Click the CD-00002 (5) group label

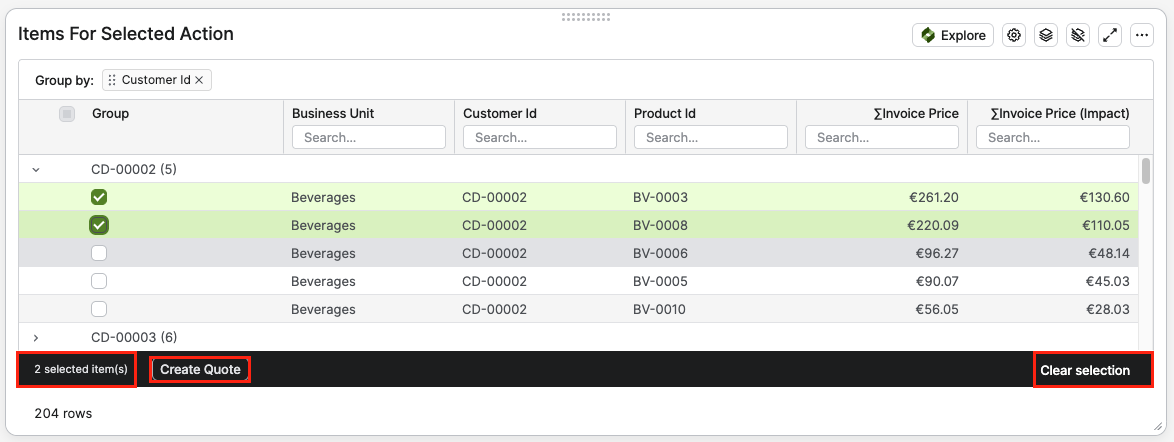pos(134,170)
